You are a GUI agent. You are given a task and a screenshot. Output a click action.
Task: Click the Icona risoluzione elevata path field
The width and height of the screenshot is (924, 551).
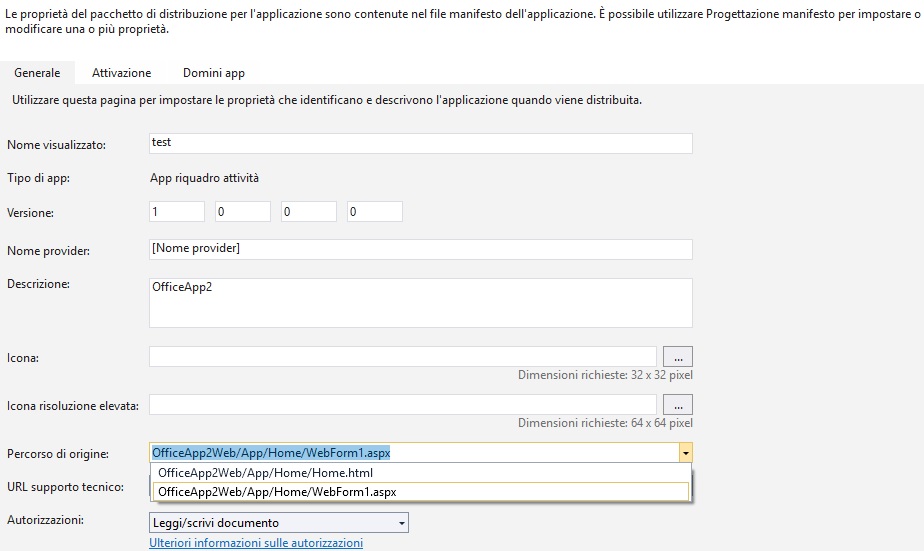402,405
